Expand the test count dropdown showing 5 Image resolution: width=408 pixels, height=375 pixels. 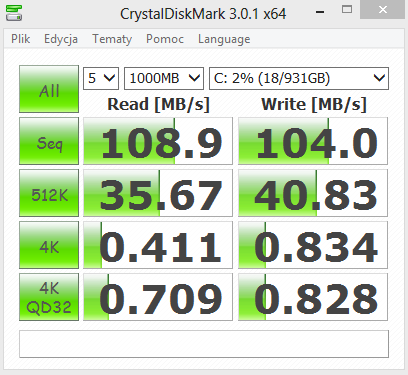[101, 78]
